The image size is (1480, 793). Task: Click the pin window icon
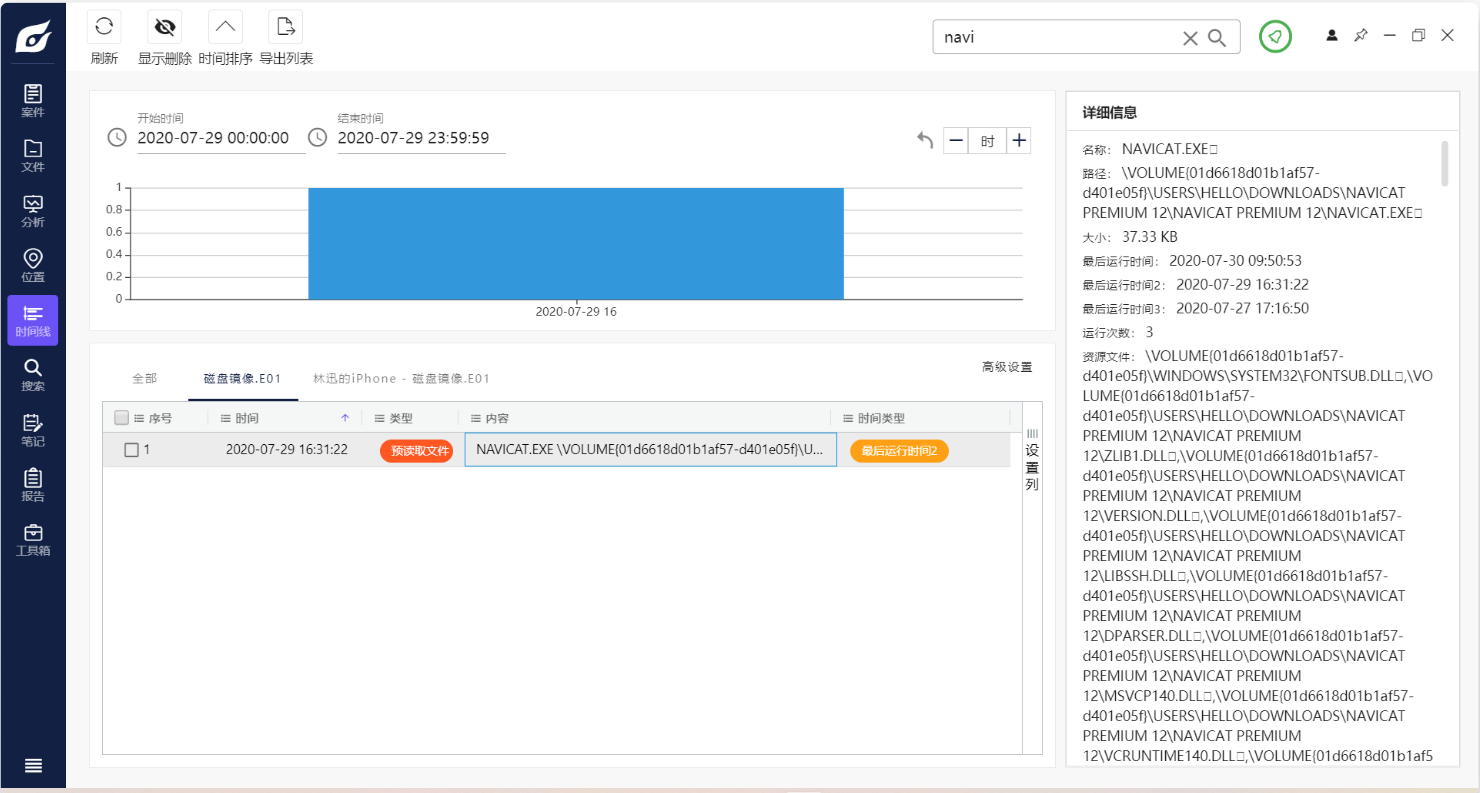point(1361,35)
